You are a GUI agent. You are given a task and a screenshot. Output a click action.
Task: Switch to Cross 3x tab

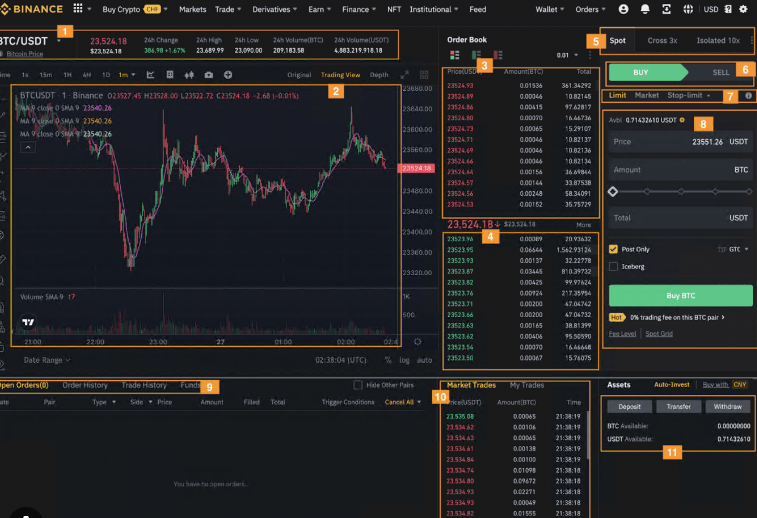click(x=662, y=41)
